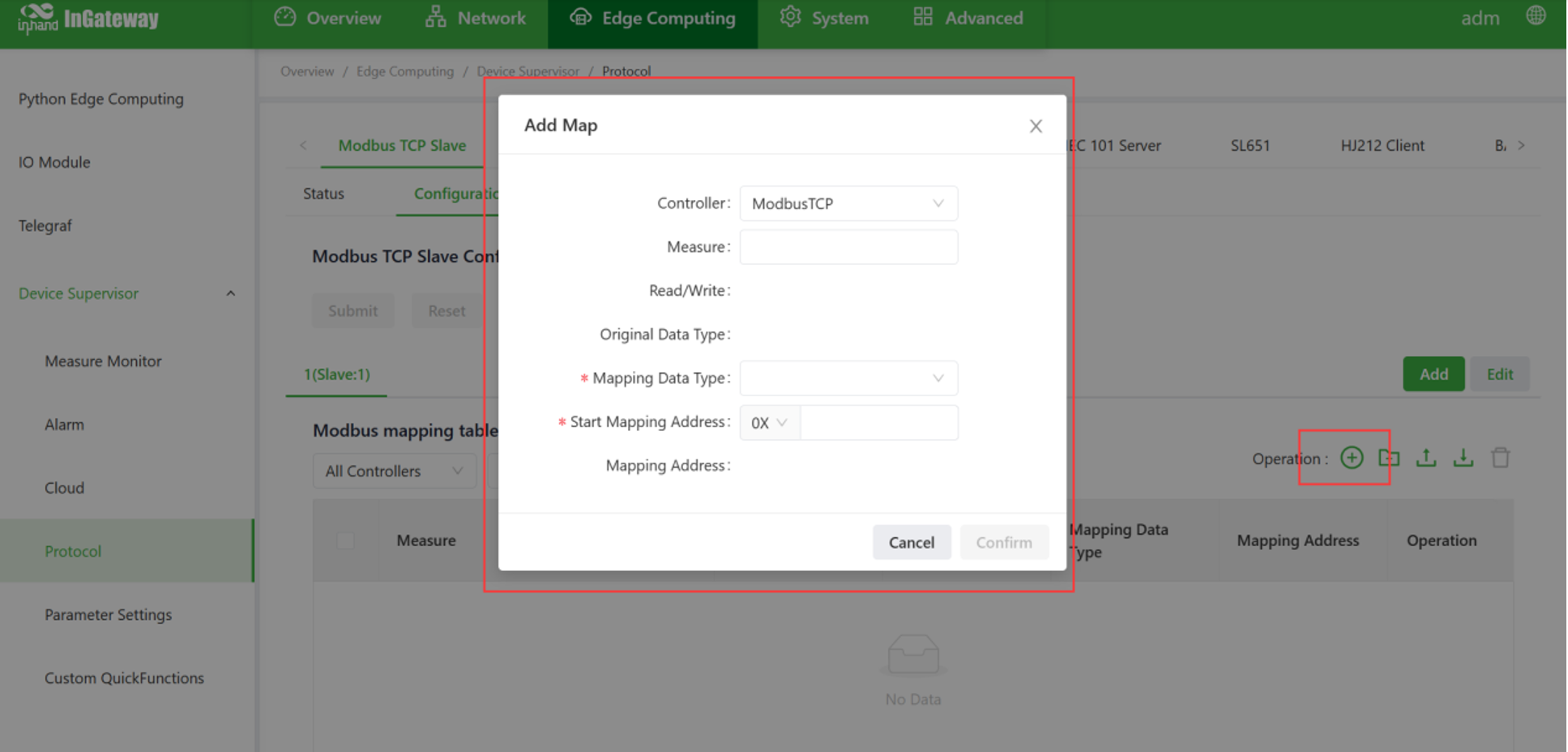This screenshot has height=752, width=1568.
Task: Open the Controller dropdown
Action: point(848,203)
